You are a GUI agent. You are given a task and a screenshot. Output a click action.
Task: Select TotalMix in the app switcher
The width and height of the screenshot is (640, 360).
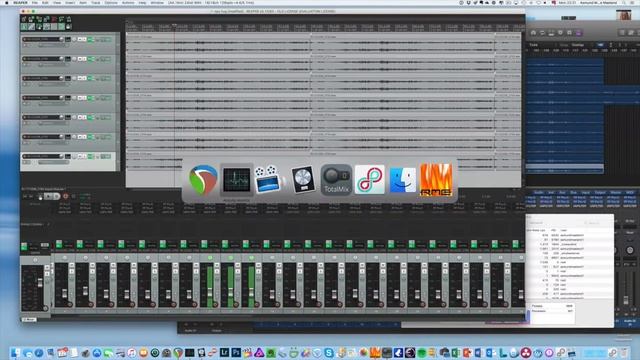tap(336, 180)
